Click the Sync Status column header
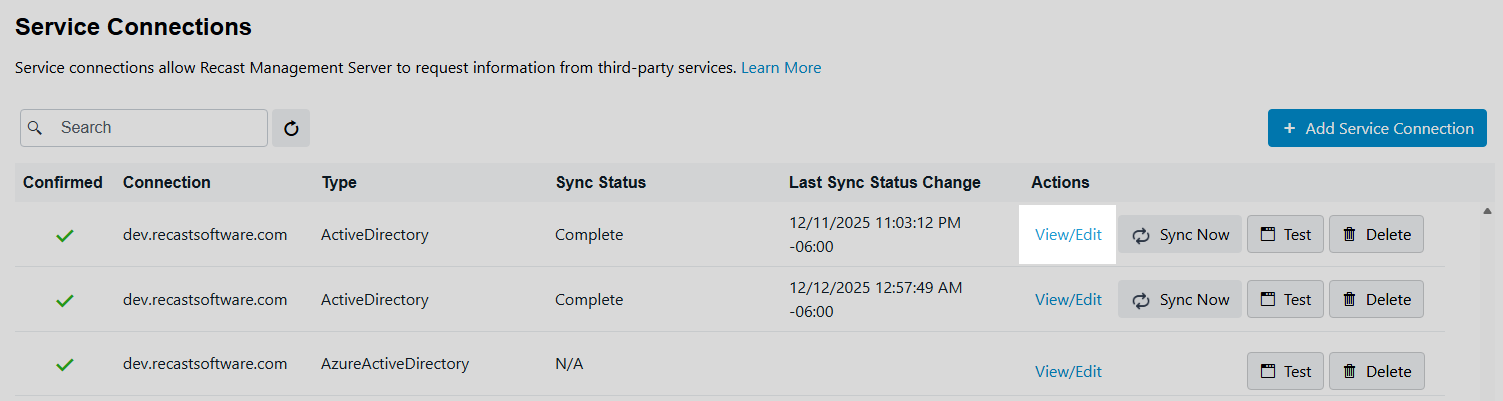 point(600,182)
